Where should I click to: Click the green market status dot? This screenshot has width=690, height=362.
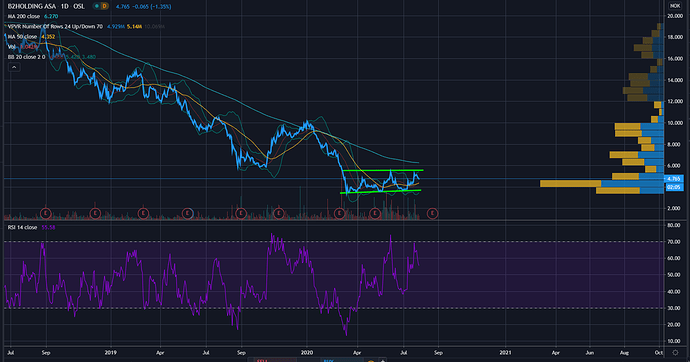(x=96, y=6)
